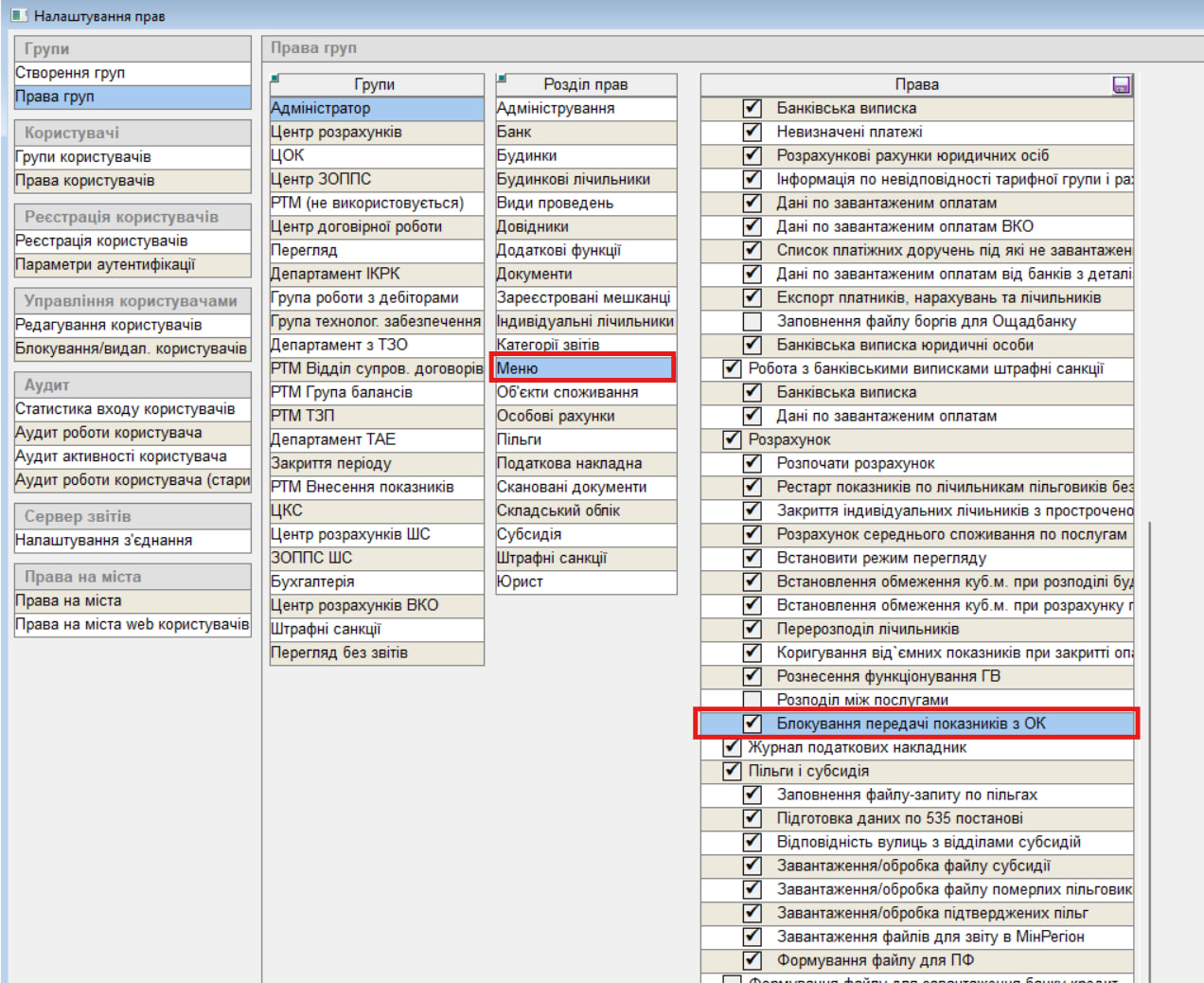1204x983 pixels.
Task: Choose Банк in the Розділ прав list
Action: [x=514, y=132]
